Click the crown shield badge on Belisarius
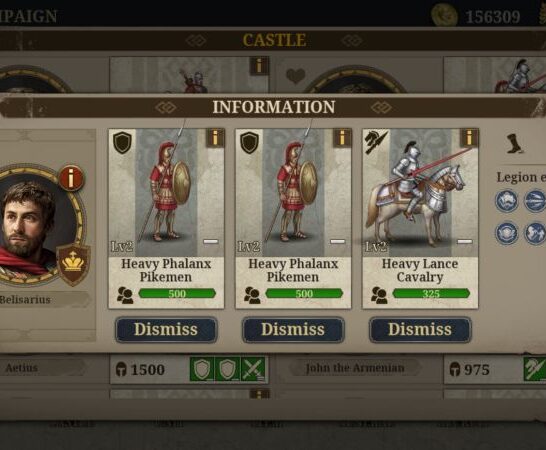The width and height of the screenshot is (546, 450). click(x=73, y=264)
